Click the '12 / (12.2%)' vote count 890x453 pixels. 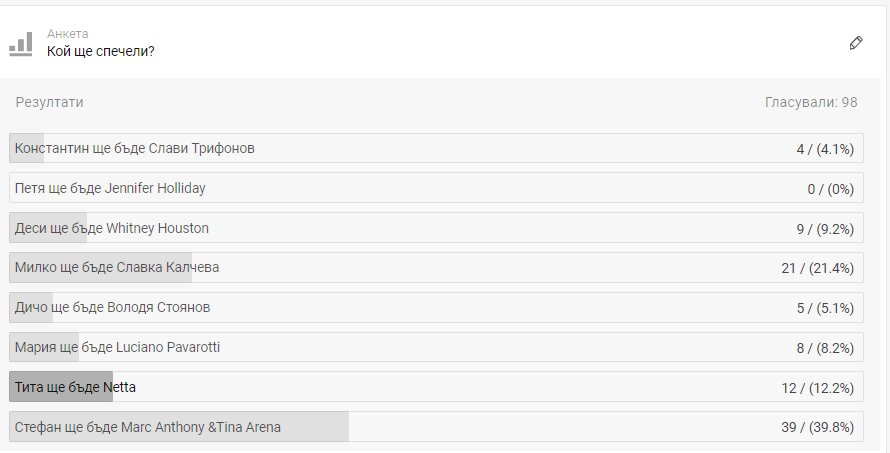pos(817,388)
